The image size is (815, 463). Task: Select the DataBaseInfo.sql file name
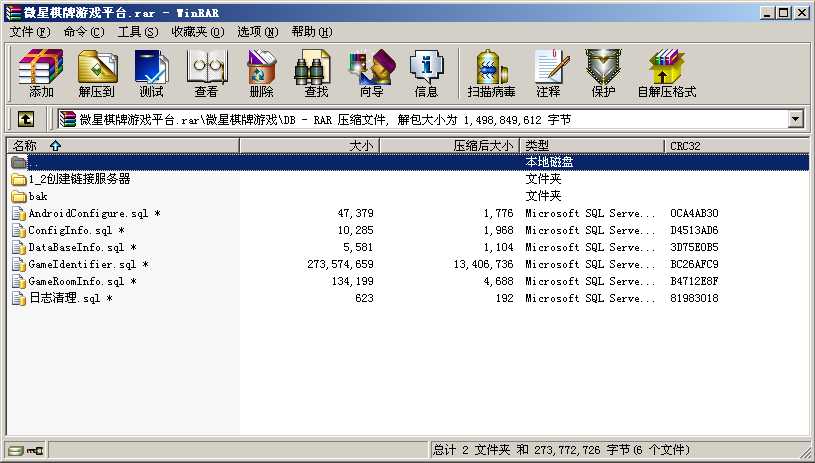[x=82, y=247]
